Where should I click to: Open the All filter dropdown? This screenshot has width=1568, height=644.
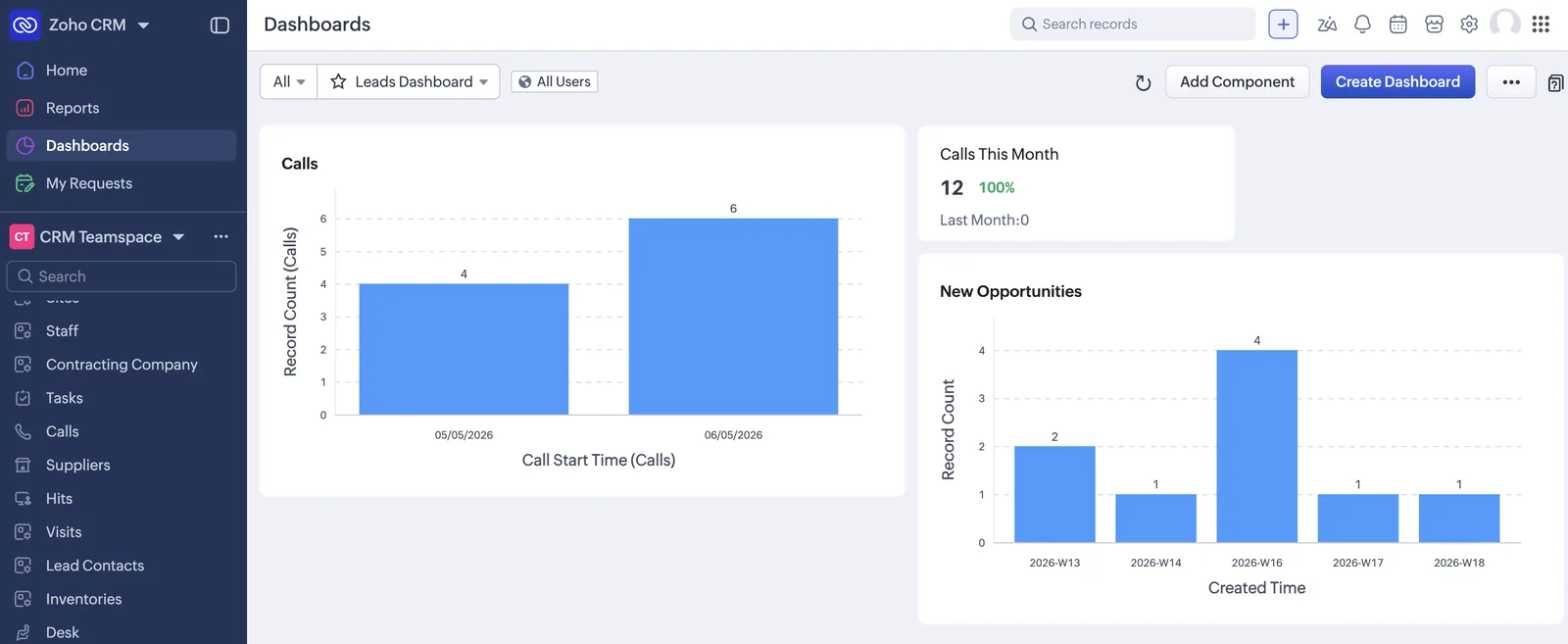click(289, 82)
